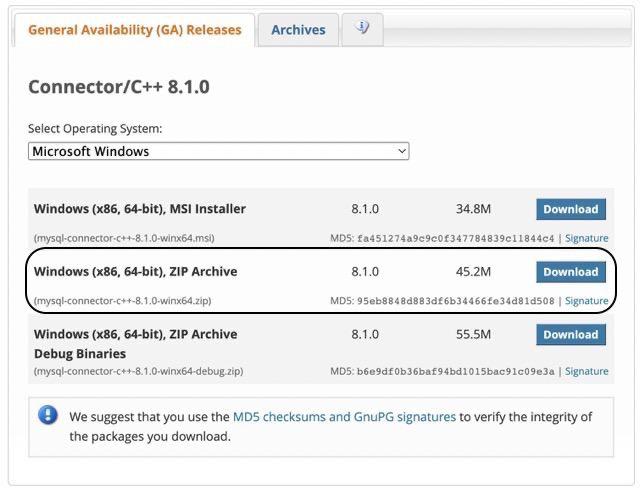This screenshot has width=640, height=495.
Task: Click the Connector/C++ 8.1.0 heading
Action: point(119,87)
